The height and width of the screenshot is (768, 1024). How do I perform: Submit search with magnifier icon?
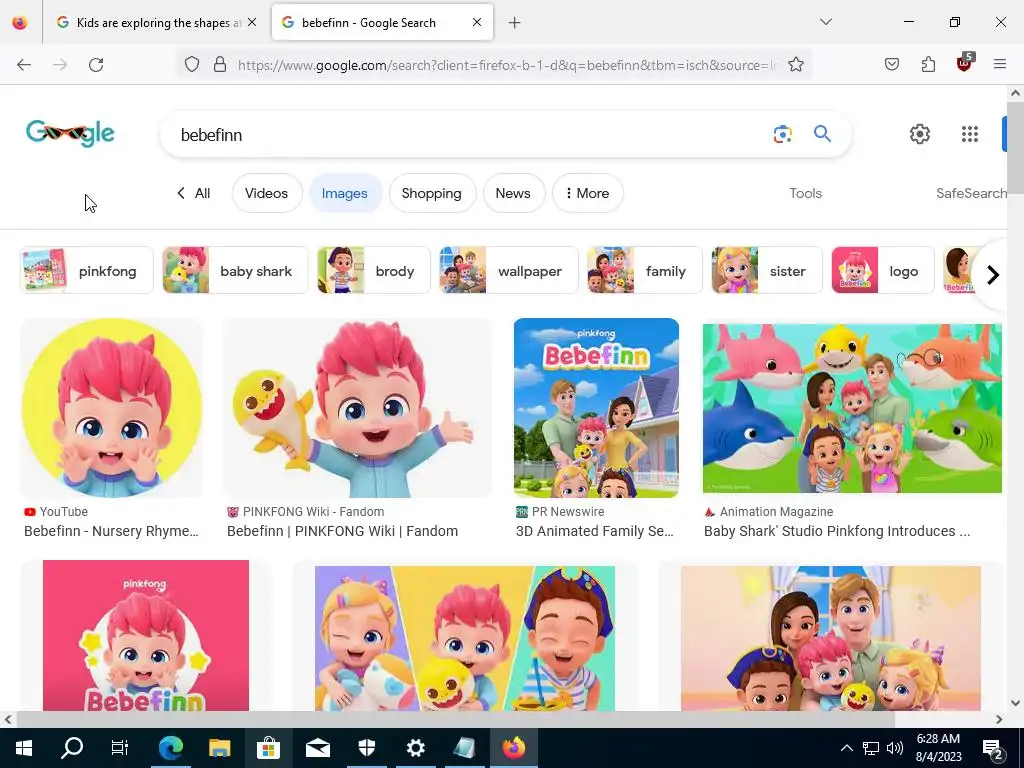click(x=822, y=134)
